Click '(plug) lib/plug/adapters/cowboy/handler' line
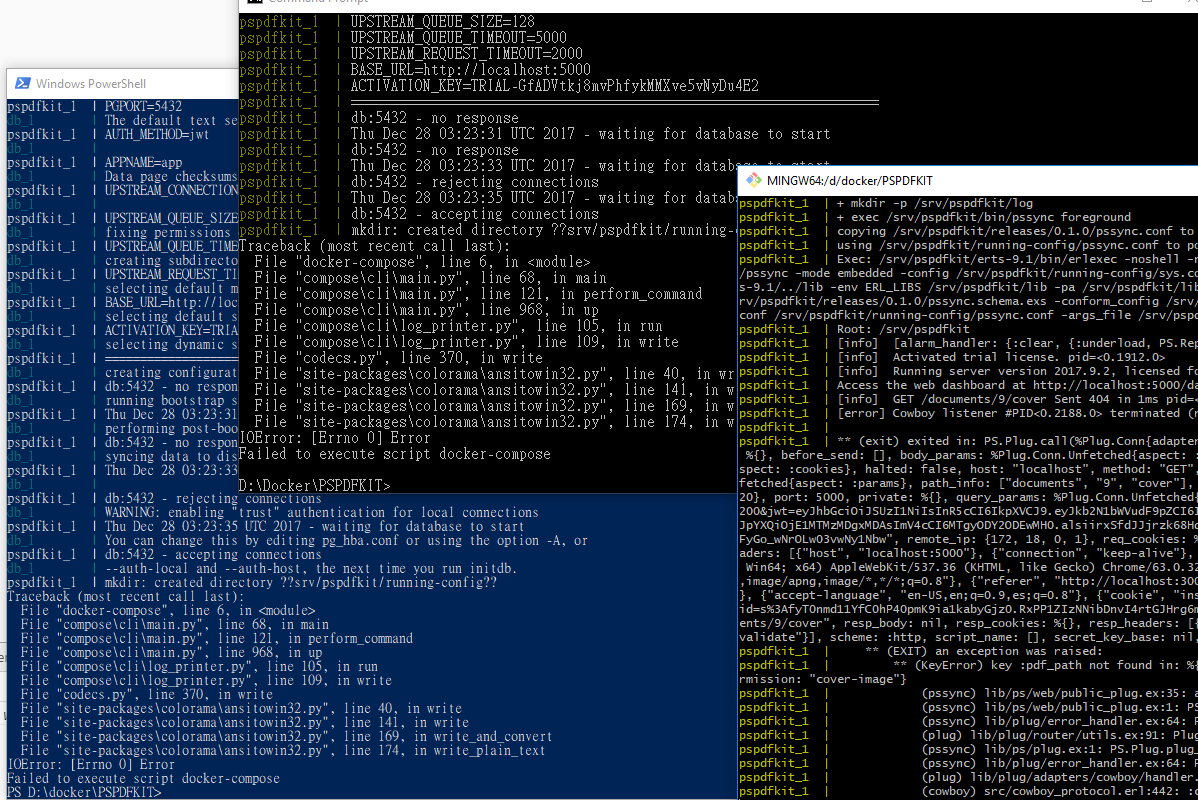1198x800 pixels. (1059, 778)
